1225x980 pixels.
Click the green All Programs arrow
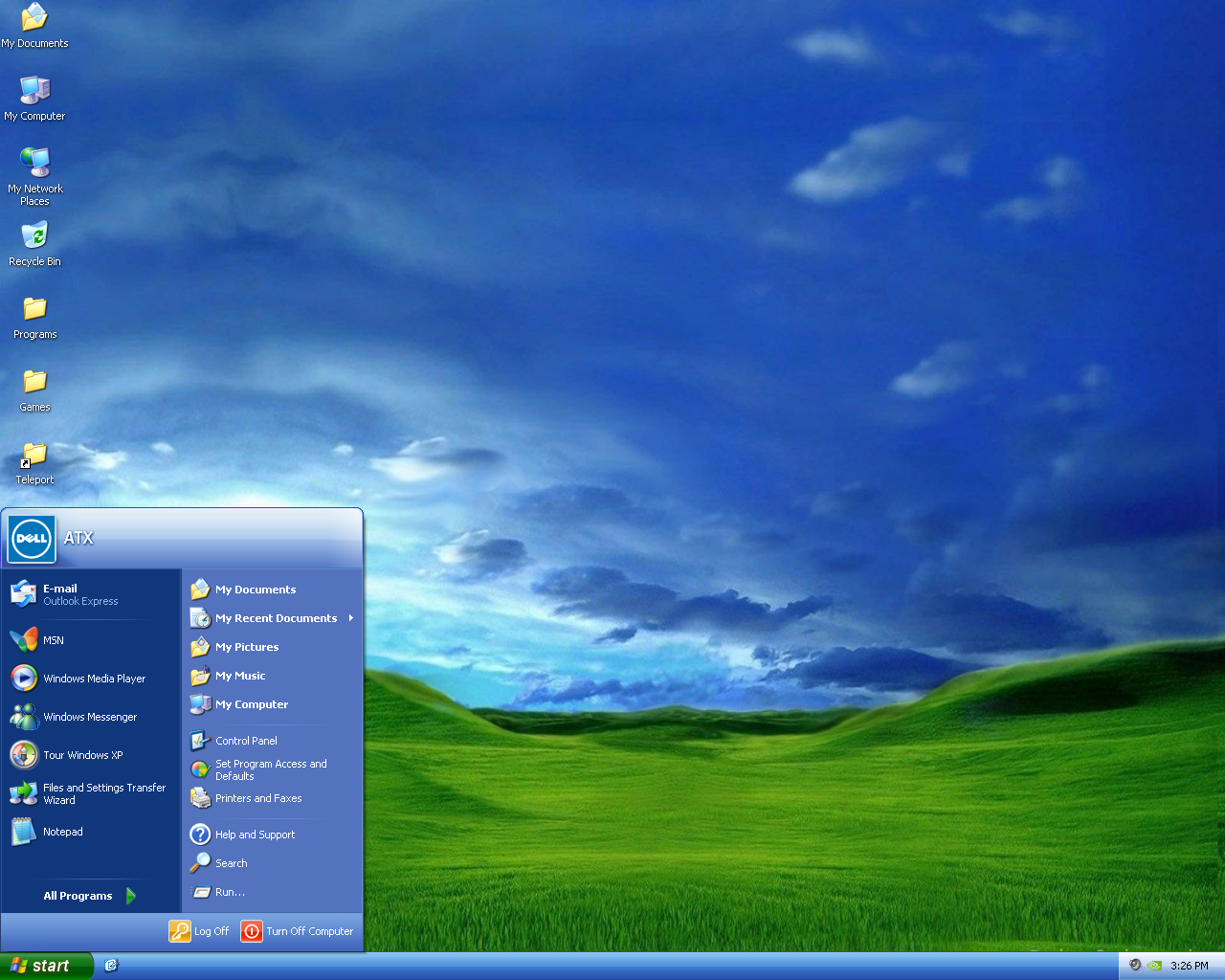pos(131,896)
